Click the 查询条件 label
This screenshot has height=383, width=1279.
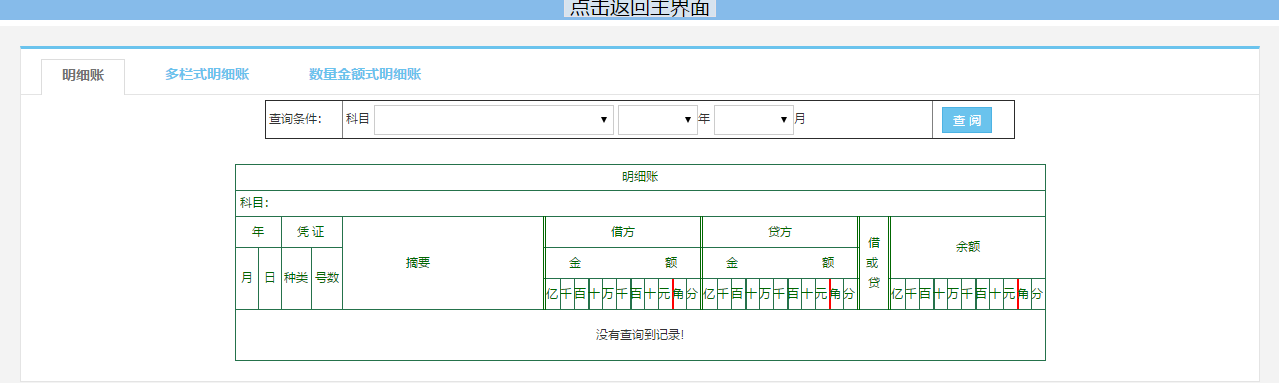click(295, 119)
